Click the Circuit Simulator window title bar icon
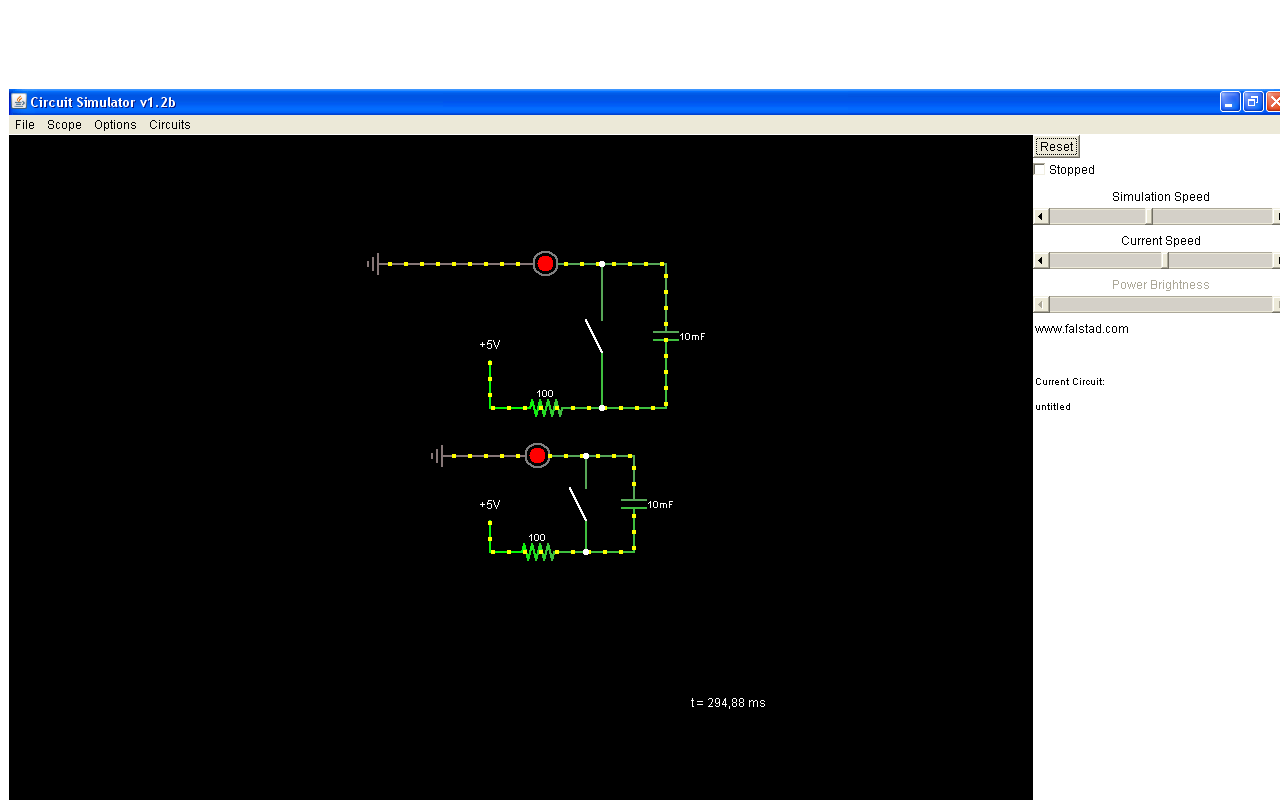Viewport: 1280px width, 800px height. tap(19, 101)
